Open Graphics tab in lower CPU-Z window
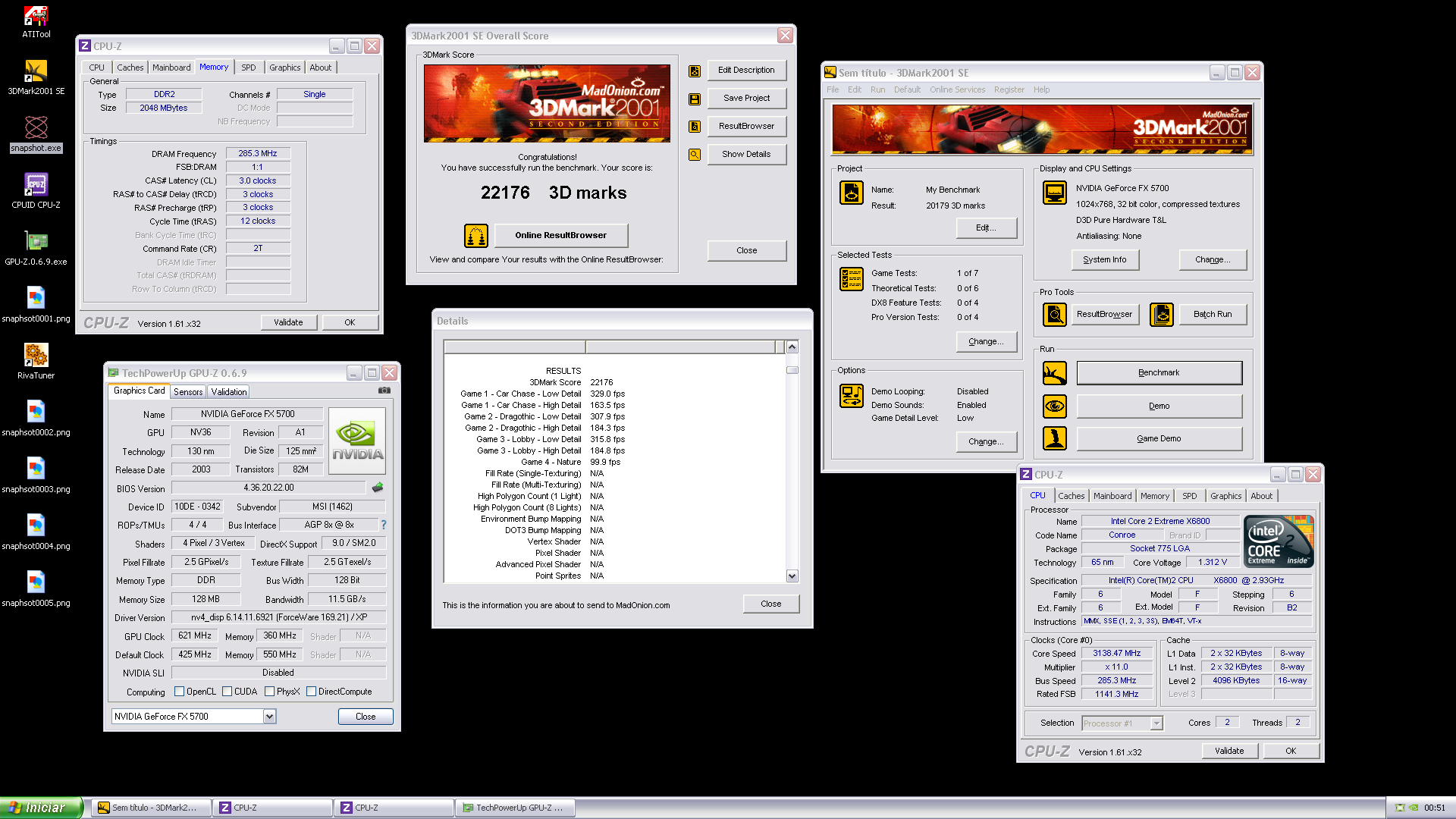The height and width of the screenshot is (819, 1456). tap(1225, 496)
